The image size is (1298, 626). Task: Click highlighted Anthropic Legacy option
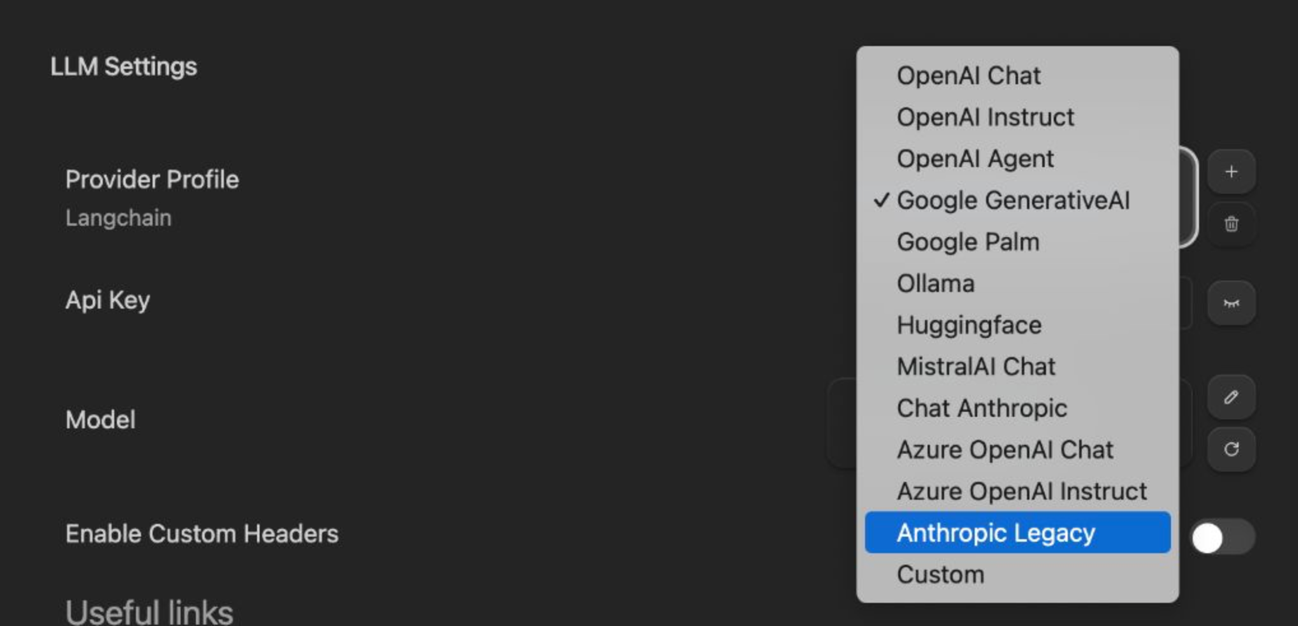[x=1017, y=533]
